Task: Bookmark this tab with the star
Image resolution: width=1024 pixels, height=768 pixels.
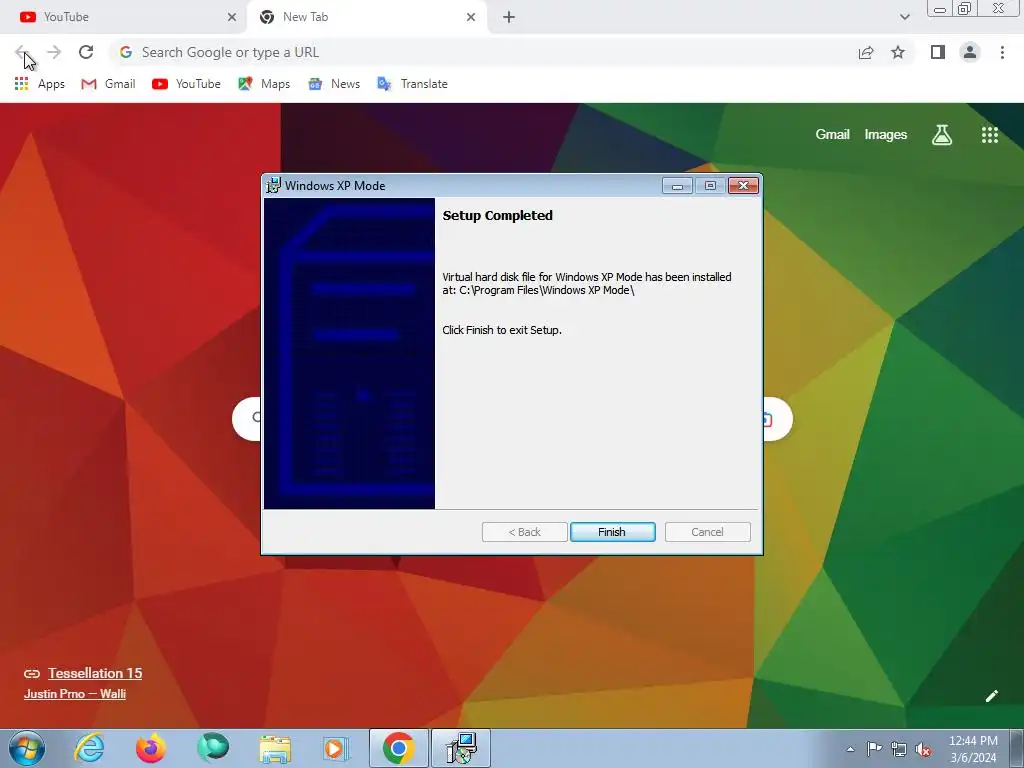Action: [x=898, y=52]
